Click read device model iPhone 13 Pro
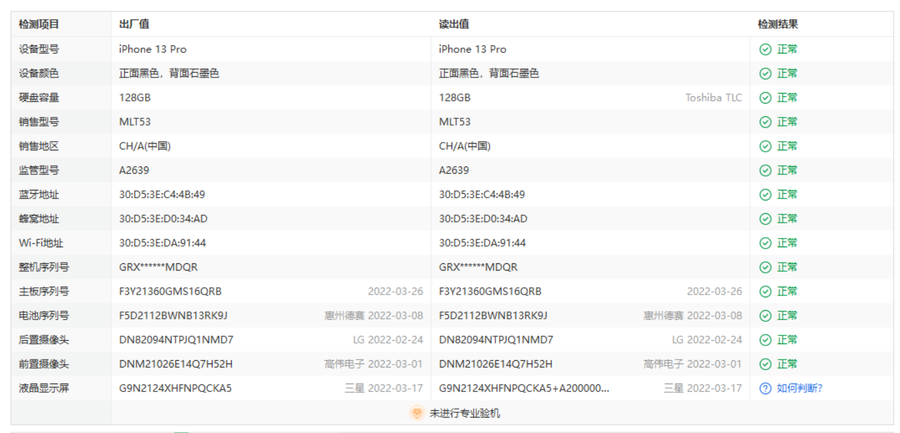The width and height of the screenshot is (900, 433). coord(472,49)
